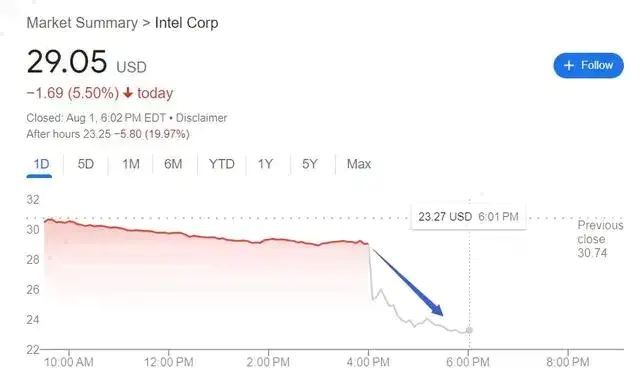This screenshot has height=378, width=640.
Task: Select the 1D range tab
Action: coord(41,164)
